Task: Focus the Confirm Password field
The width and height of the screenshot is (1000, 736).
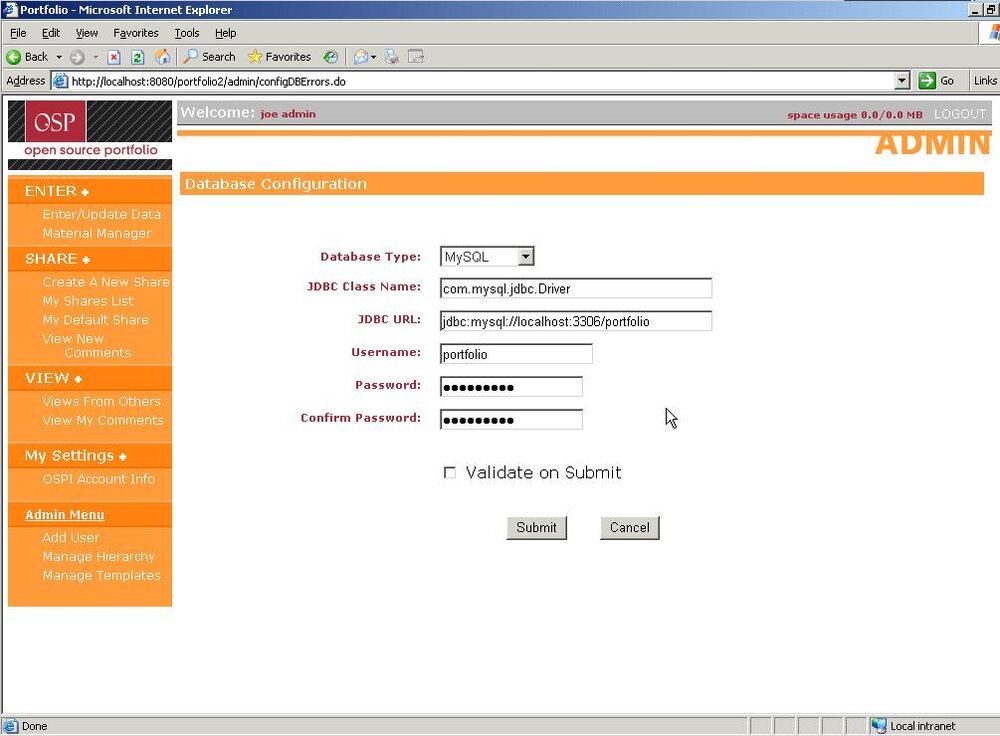Action: (511, 420)
